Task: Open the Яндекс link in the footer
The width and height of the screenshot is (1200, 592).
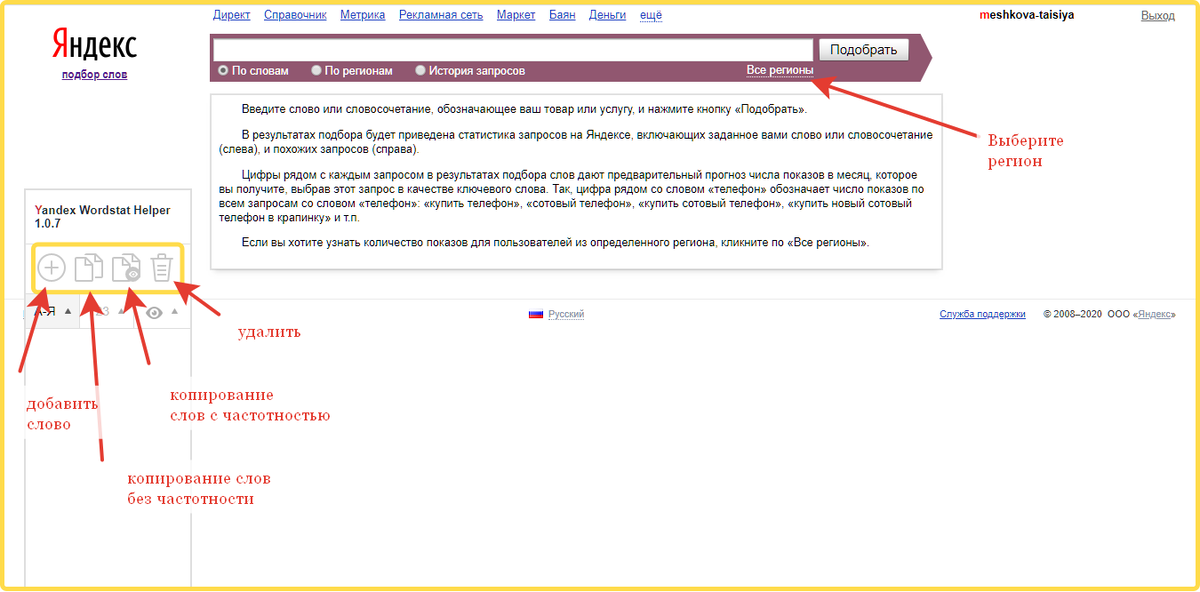Action: coord(1153,314)
